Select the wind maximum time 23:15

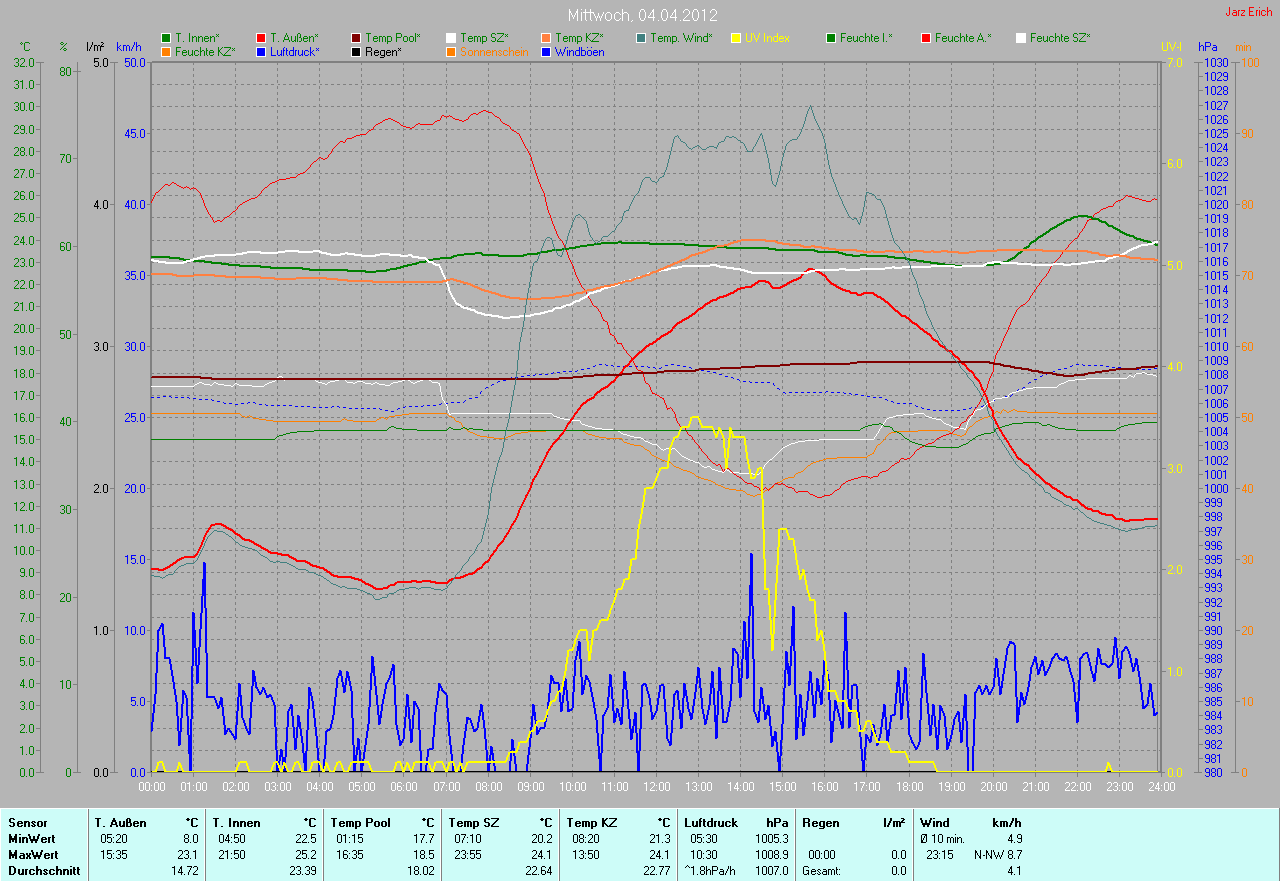(942, 855)
